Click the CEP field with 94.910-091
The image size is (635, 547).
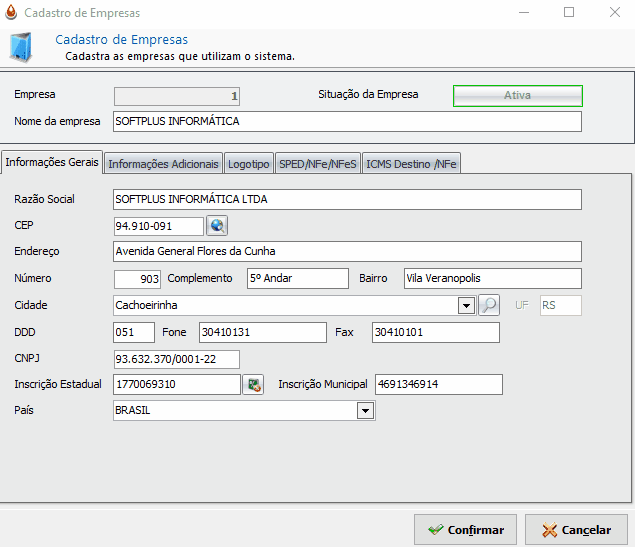coord(158,226)
